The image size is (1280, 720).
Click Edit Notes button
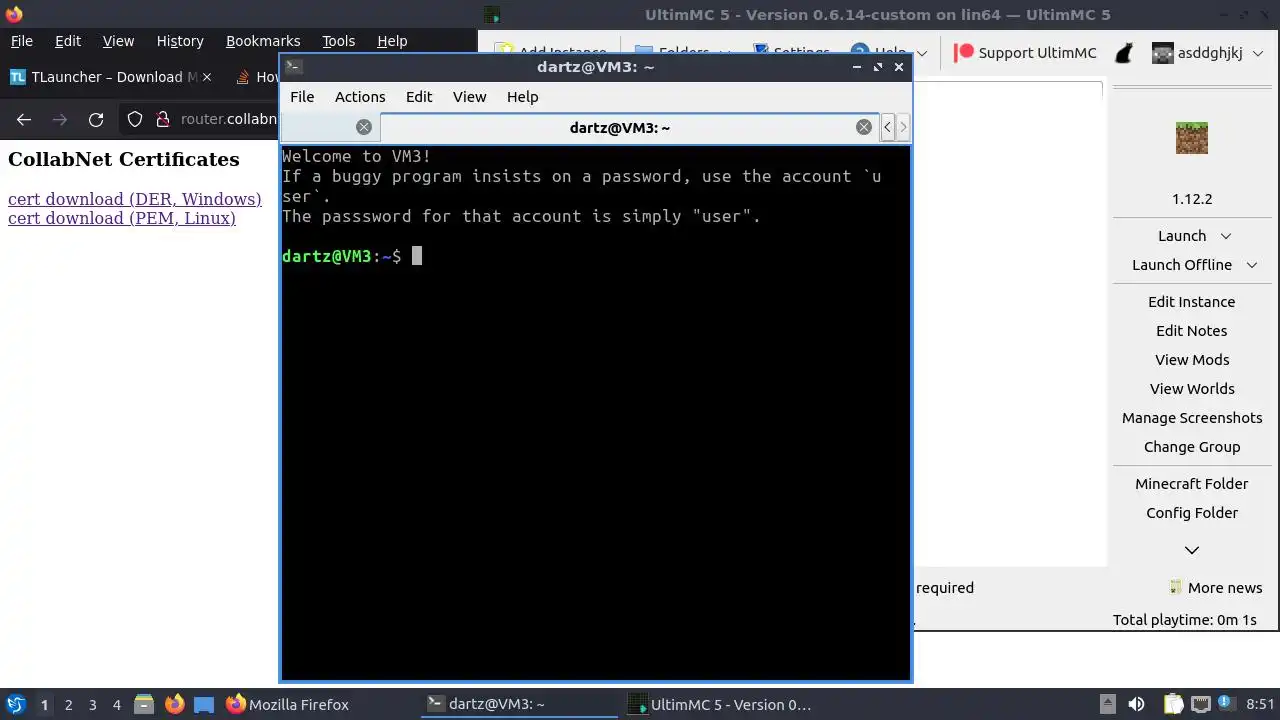(x=1192, y=331)
